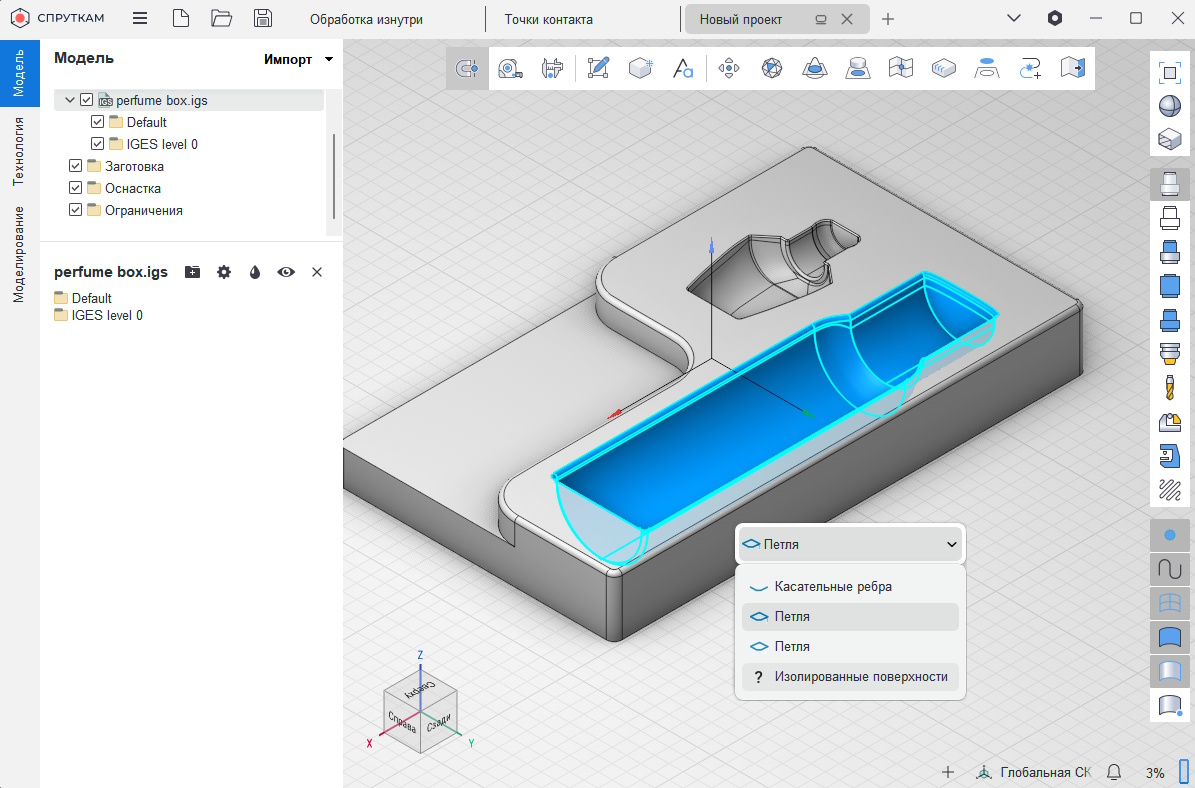This screenshot has height=788, width=1195.
Task: Toggle the IGES level 0 checkbox
Action: (x=97, y=144)
